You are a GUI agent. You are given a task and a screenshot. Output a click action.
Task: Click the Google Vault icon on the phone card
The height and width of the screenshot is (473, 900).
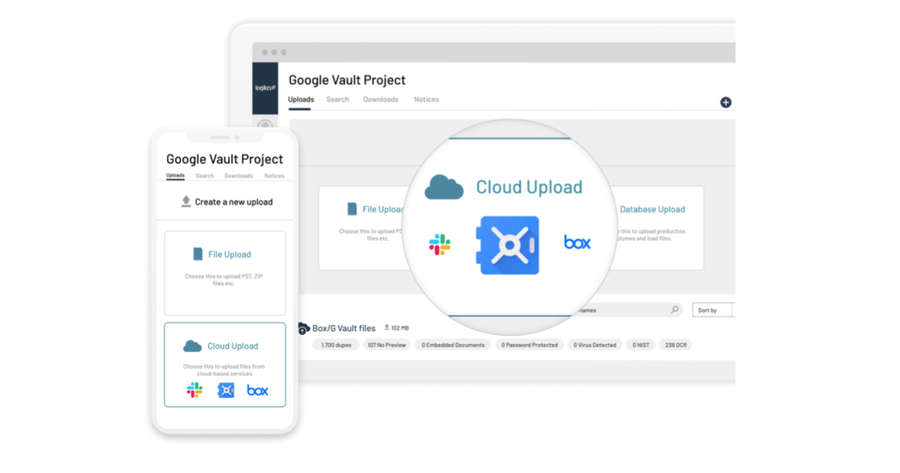(x=226, y=390)
